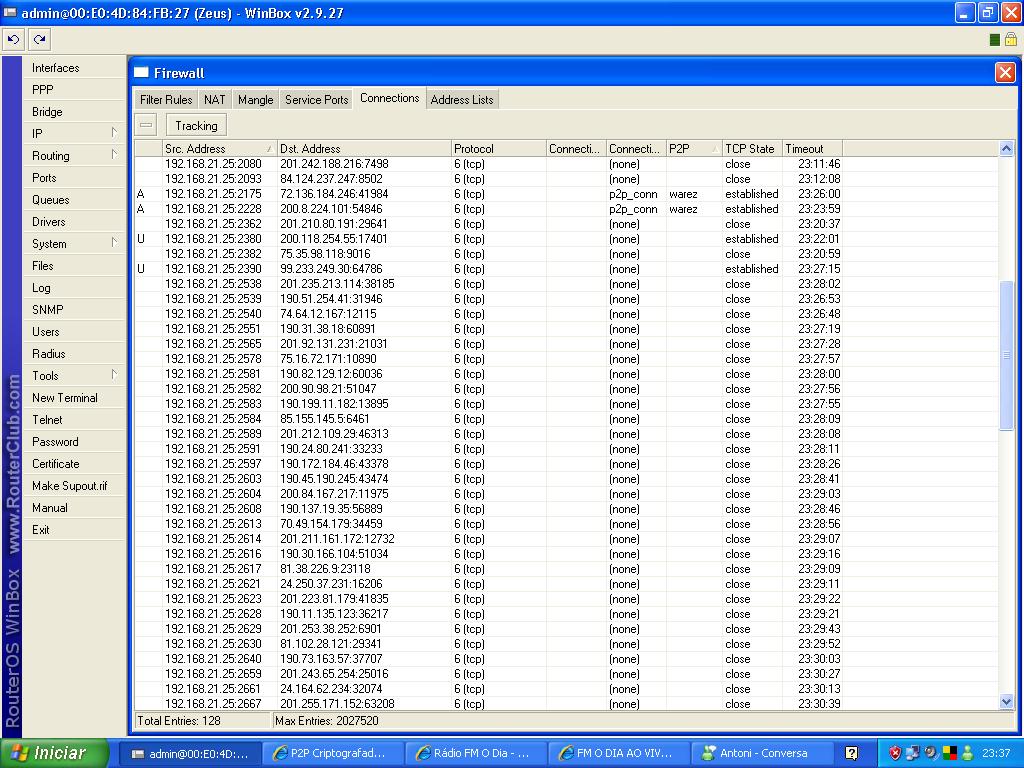Open Interfaces from the side menu

(x=74, y=68)
